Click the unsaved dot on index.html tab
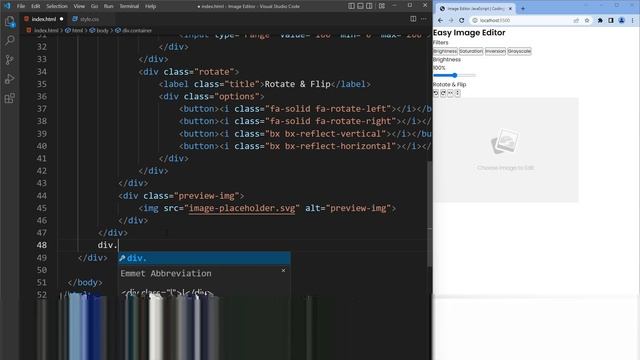640x360 pixels. (x=61, y=19)
